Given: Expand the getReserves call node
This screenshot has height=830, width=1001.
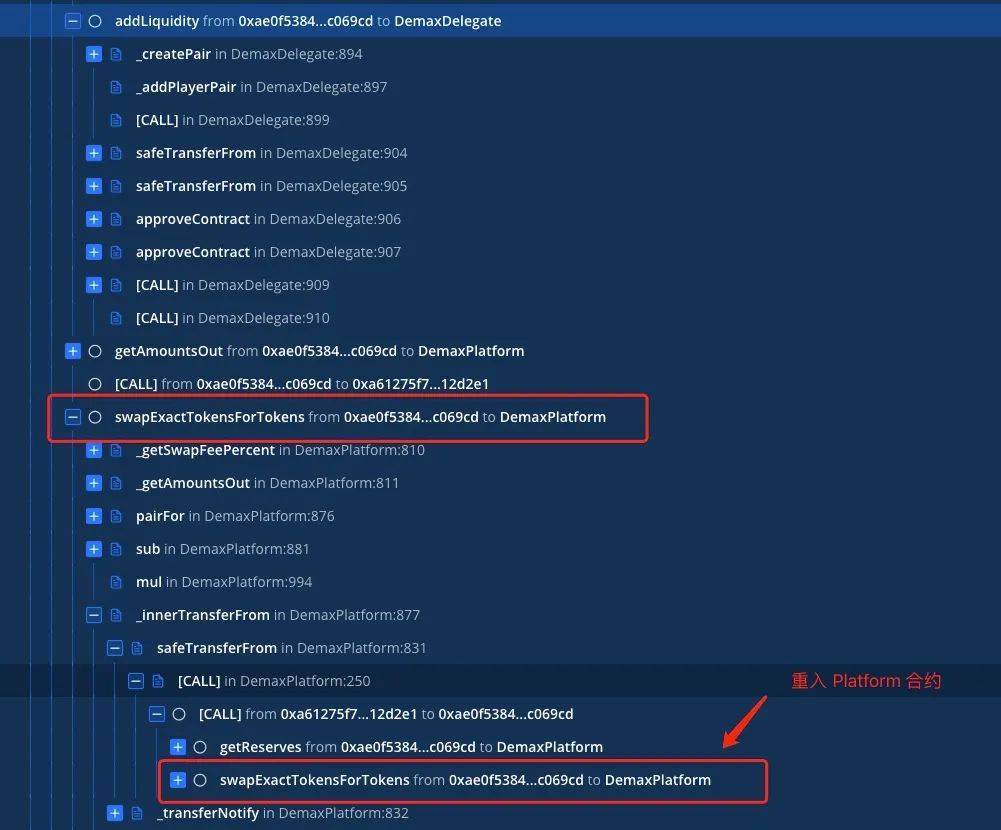Looking at the screenshot, I should point(177,747).
